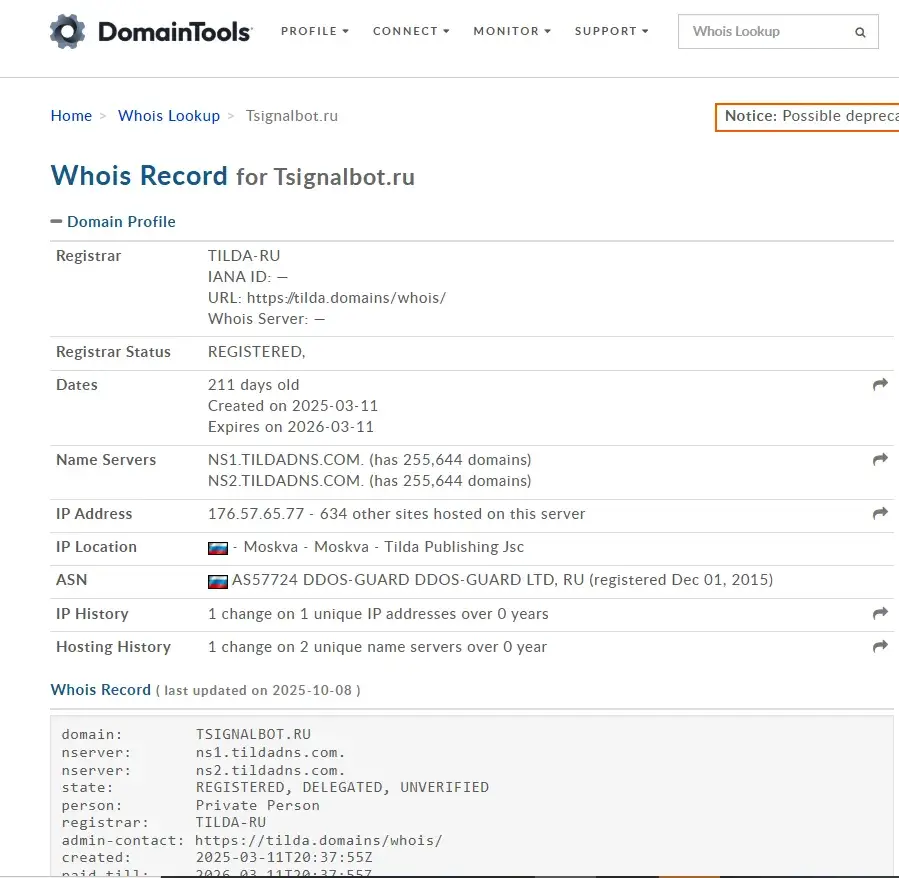Click the share arrow in Dates row
899x878 pixels.
point(880,384)
